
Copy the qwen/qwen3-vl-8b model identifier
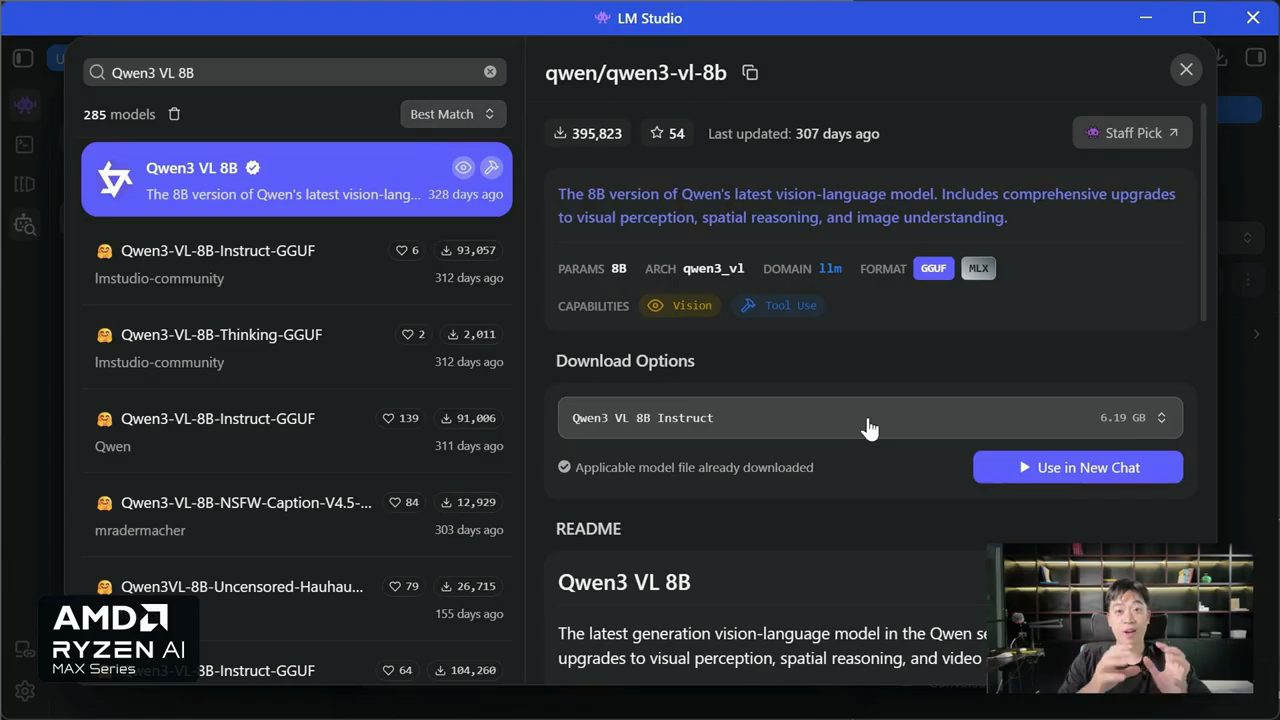(x=750, y=72)
